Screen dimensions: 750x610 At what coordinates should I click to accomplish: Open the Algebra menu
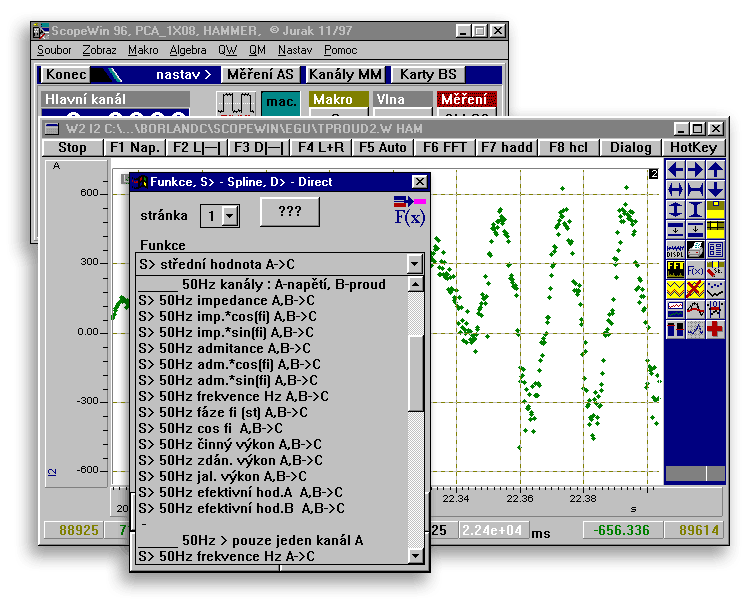click(188, 50)
